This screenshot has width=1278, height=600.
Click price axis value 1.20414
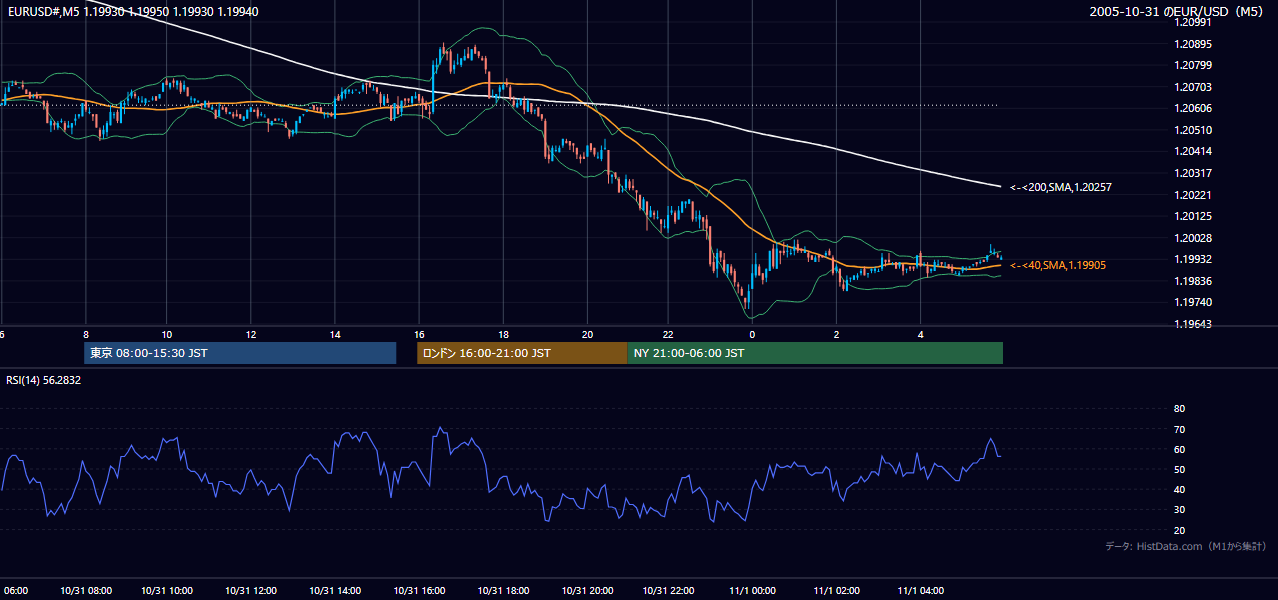pos(1193,151)
